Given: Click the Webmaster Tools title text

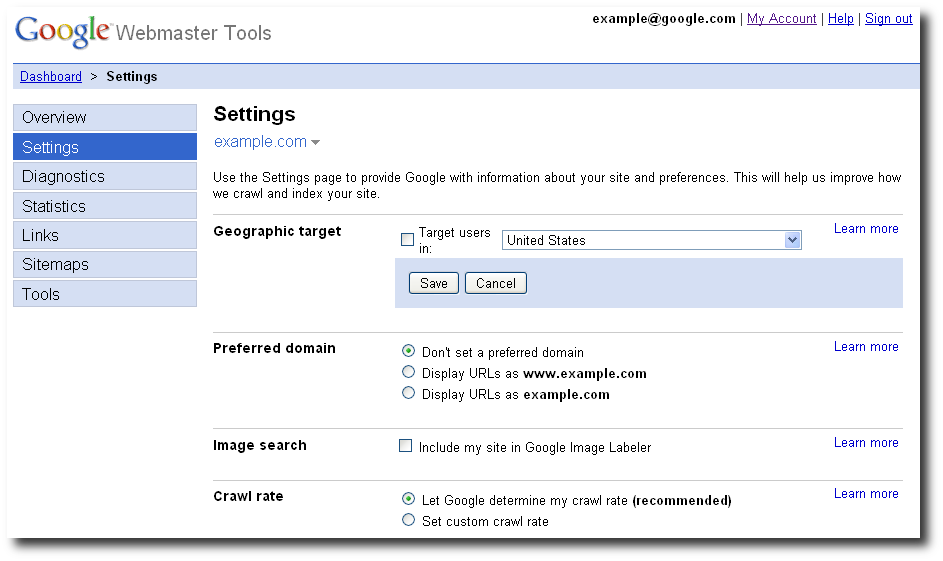Looking at the screenshot, I should [x=193, y=32].
